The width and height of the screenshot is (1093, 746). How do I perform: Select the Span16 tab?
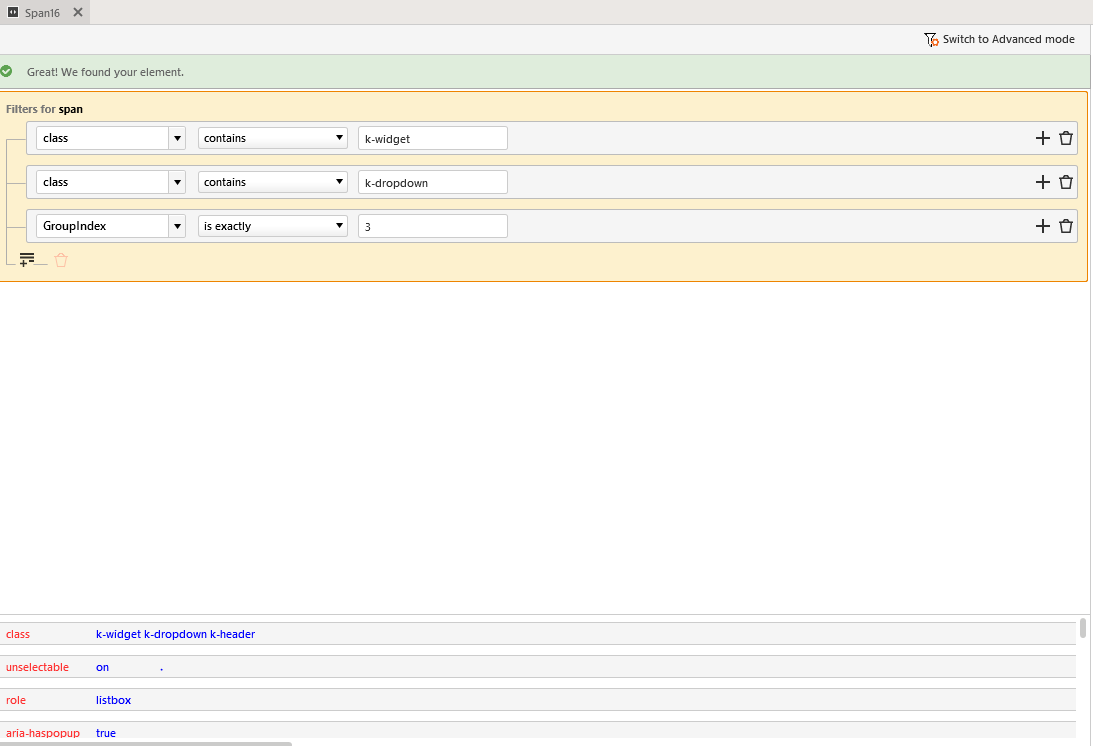[x=42, y=12]
